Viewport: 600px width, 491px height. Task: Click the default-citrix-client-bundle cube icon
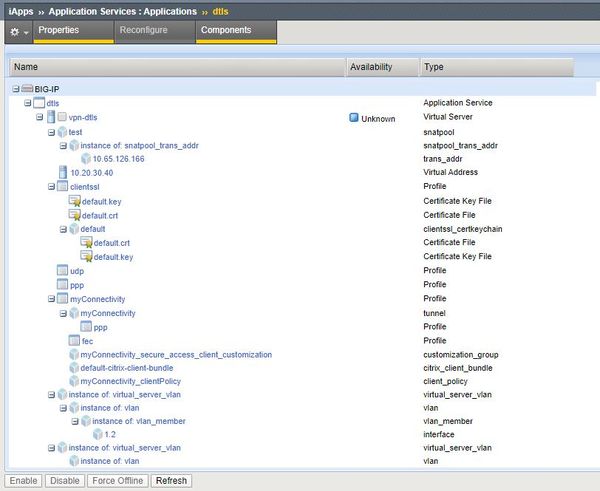[x=73, y=368]
